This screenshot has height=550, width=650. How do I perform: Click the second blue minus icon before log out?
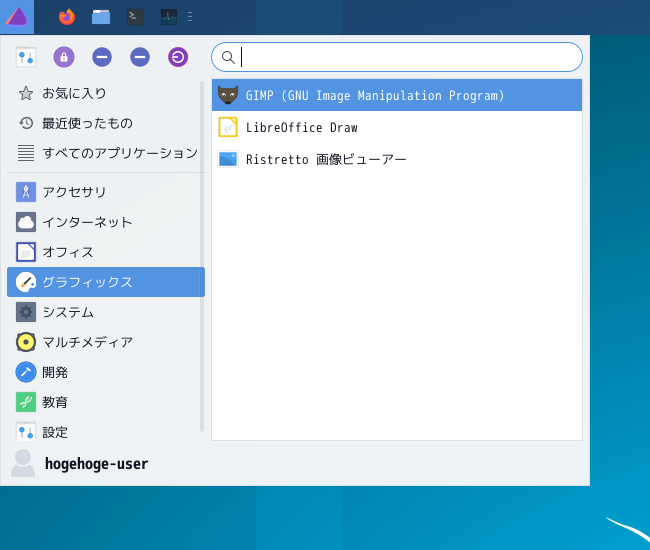140,57
